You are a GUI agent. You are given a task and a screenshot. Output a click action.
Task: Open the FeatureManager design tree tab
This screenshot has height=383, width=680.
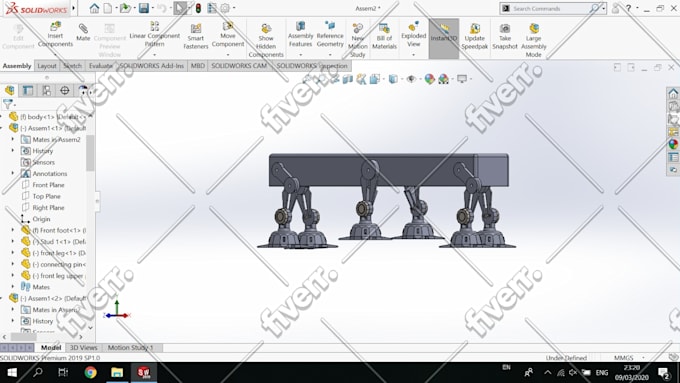point(10,90)
